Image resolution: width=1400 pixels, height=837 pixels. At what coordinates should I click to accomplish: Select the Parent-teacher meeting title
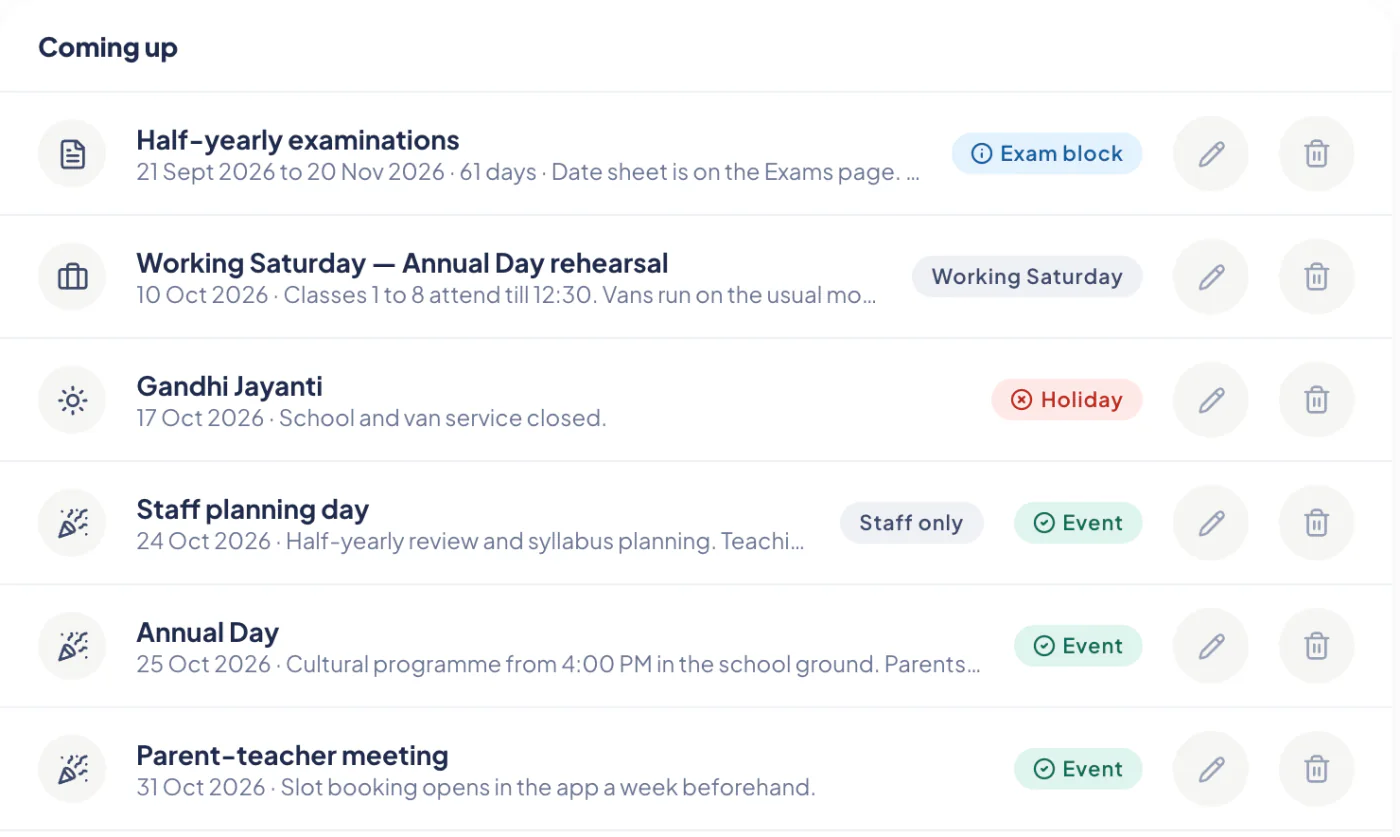pos(292,755)
